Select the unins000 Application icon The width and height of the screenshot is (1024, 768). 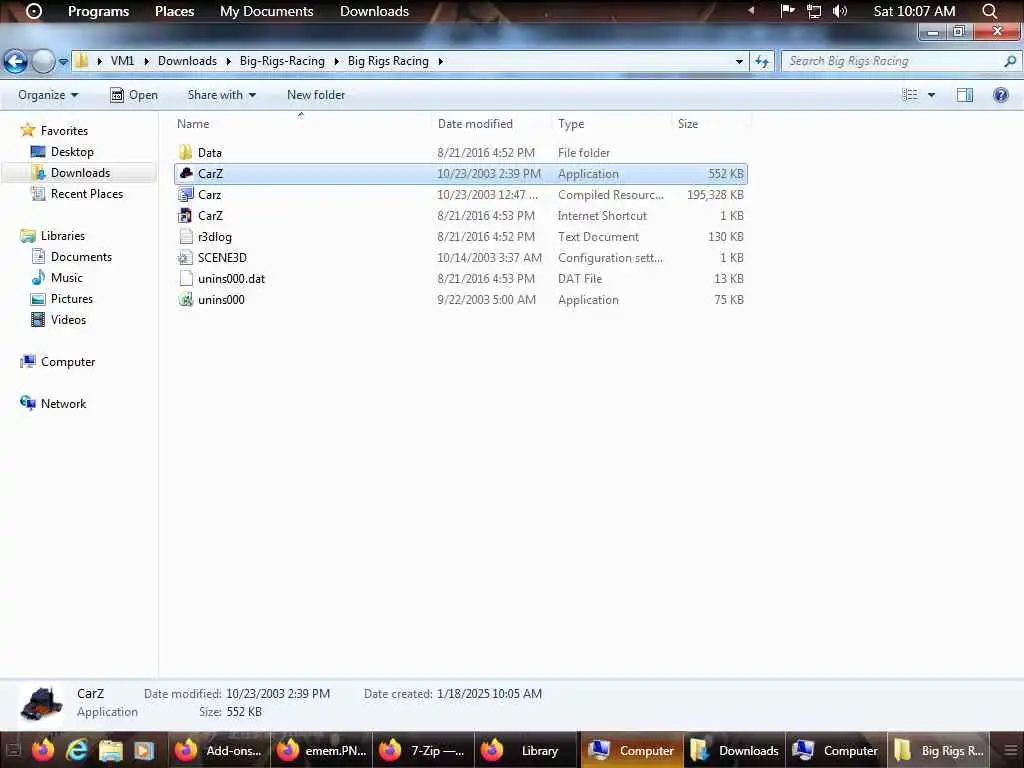point(185,299)
